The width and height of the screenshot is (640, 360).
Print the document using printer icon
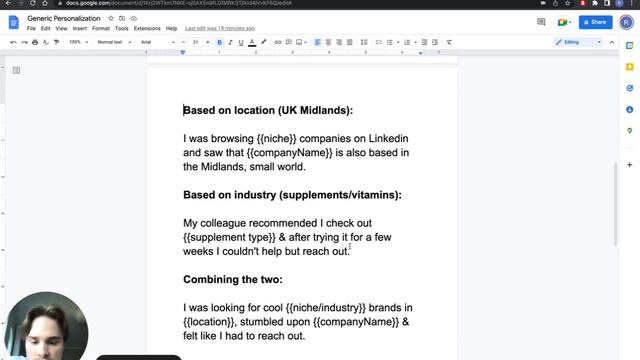point(35,42)
